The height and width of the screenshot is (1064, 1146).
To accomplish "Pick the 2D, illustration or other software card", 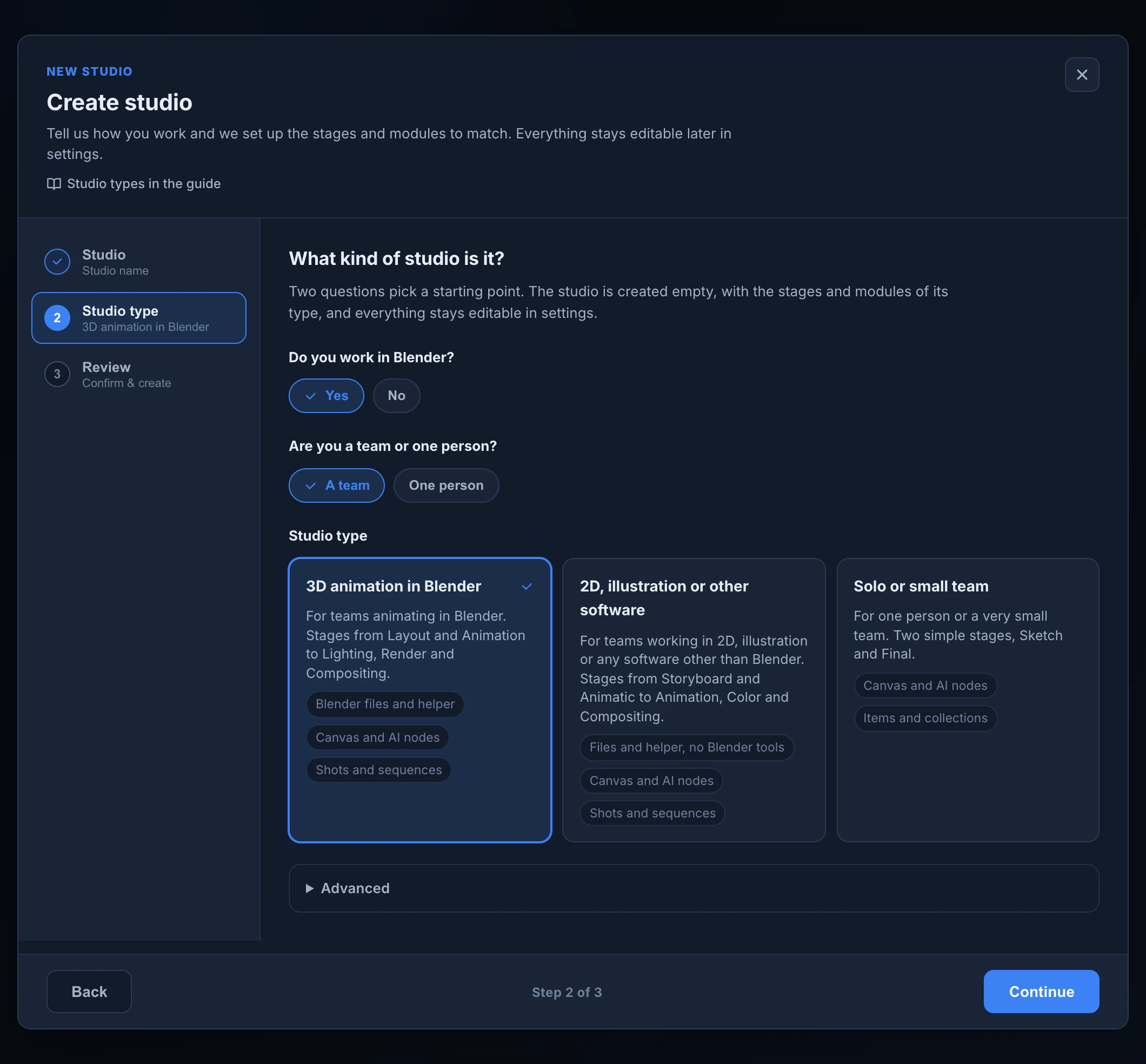I will (694, 700).
